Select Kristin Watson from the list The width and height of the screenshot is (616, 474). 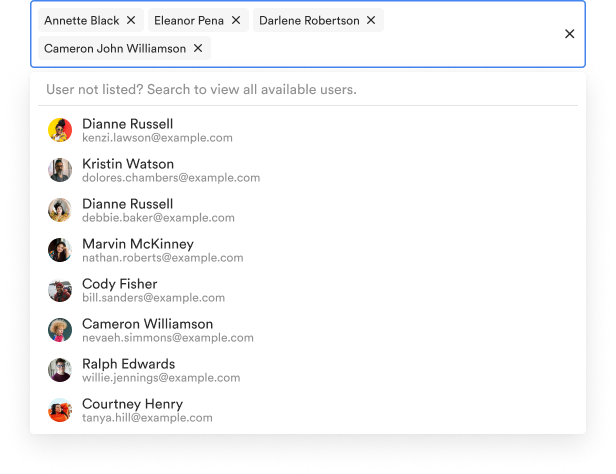point(308,170)
